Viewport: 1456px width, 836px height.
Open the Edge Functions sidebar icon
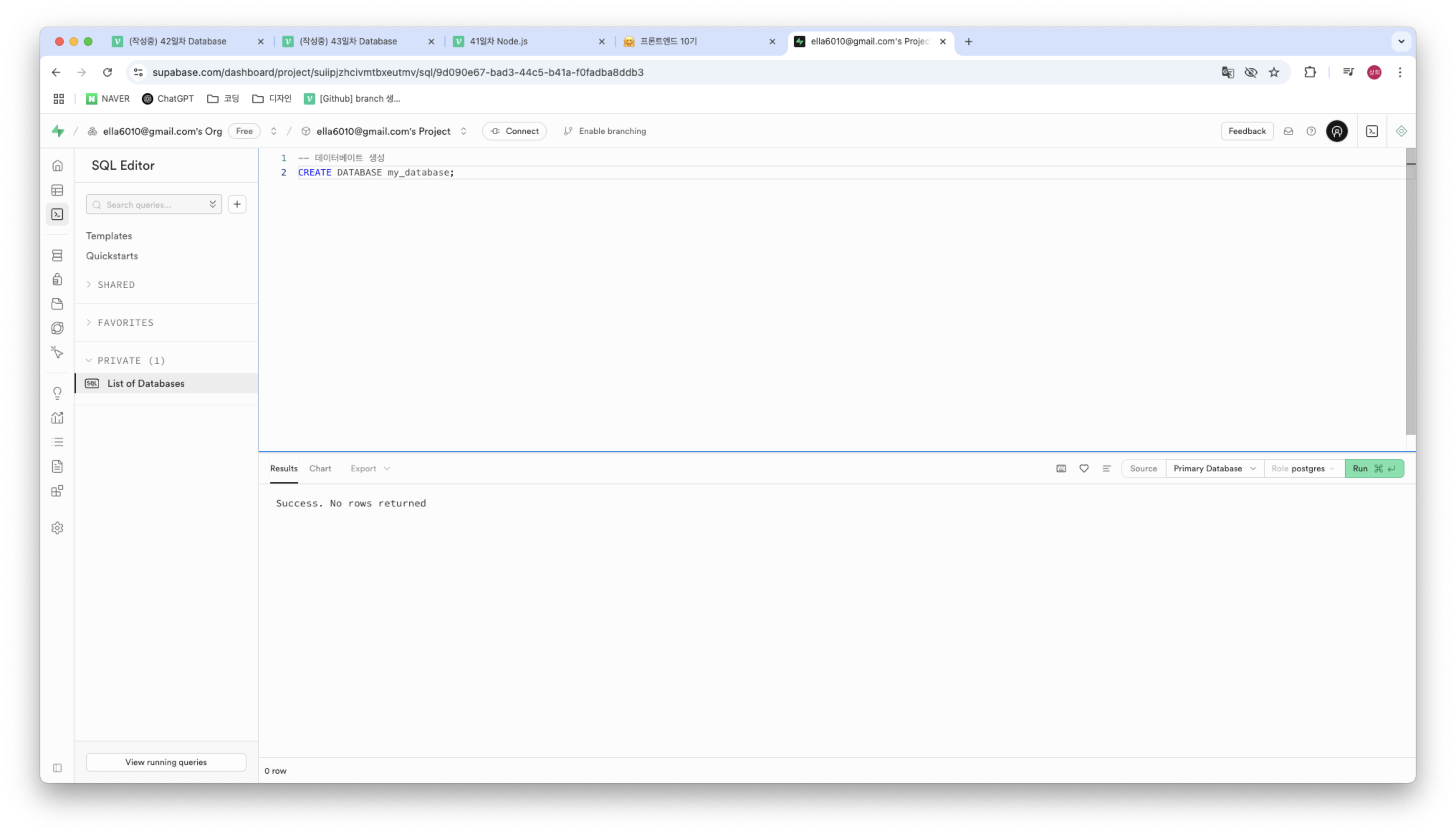click(x=57, y=328)
